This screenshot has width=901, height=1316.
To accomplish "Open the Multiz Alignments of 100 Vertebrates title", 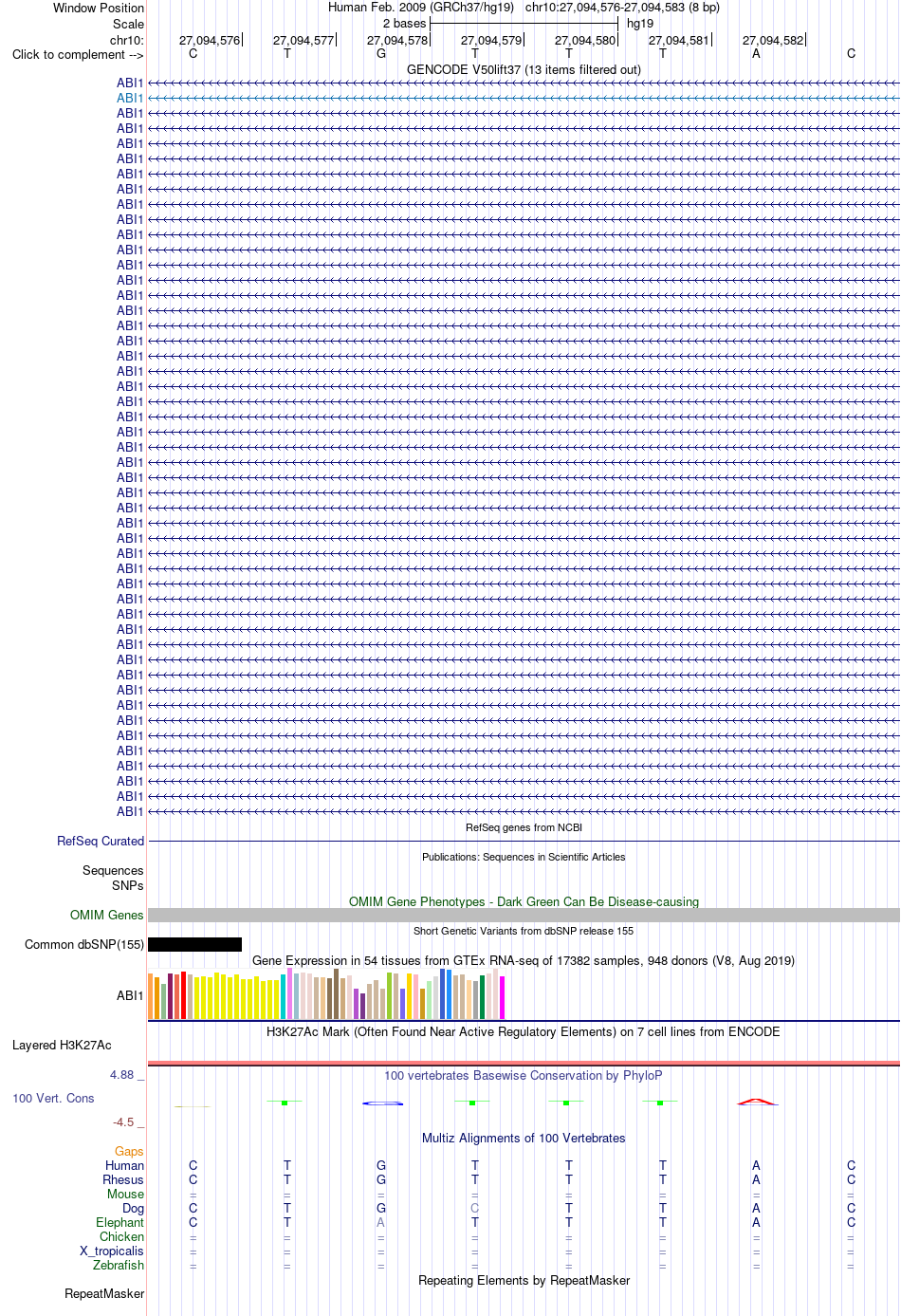I will (x=524, y=1138).
